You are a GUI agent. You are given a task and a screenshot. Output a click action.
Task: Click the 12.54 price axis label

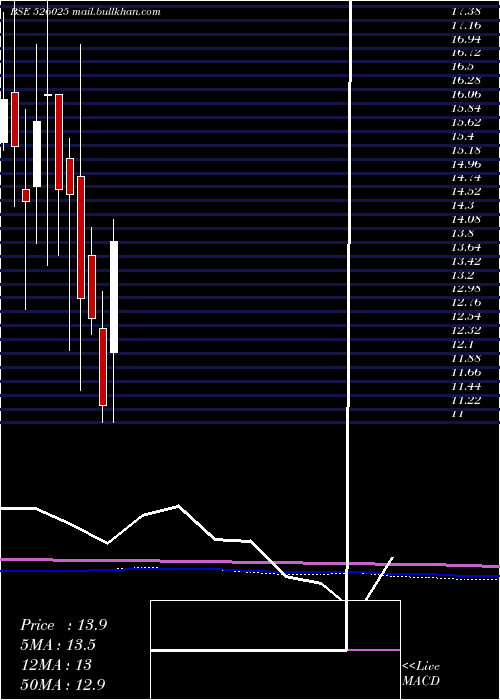click(x=466, y=317)
